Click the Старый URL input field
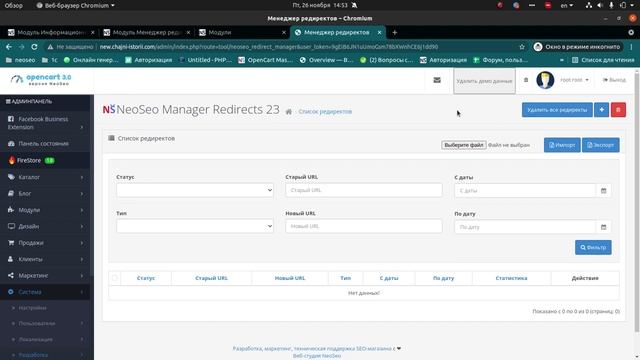640x360 pixels. [364, 190]
